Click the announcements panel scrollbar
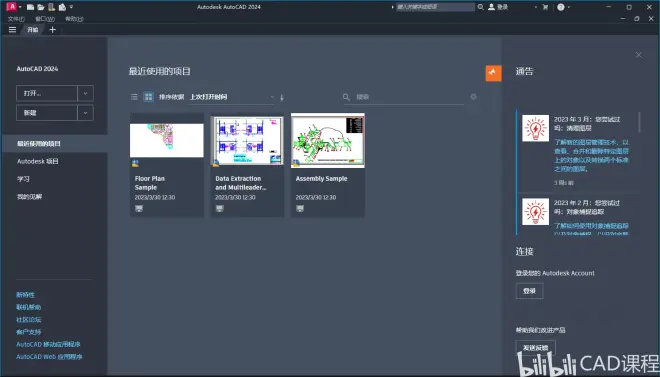 pos(640,122)
